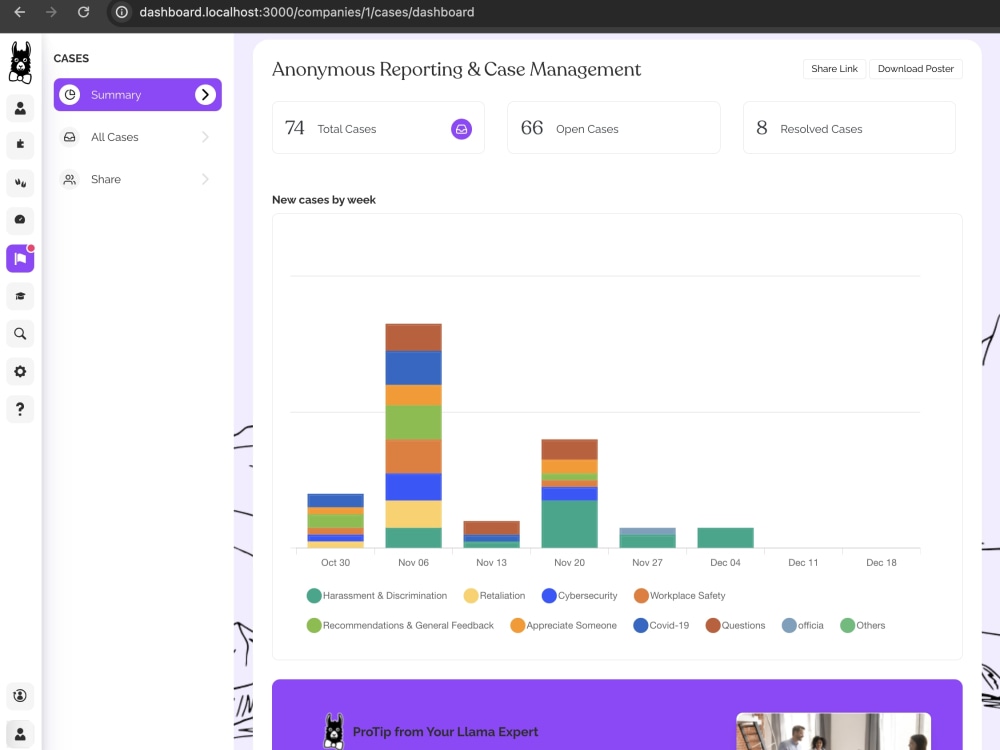Reload the page with the refresh icon
This screenshot has height=750, width=1000.
tap(83, 12)
